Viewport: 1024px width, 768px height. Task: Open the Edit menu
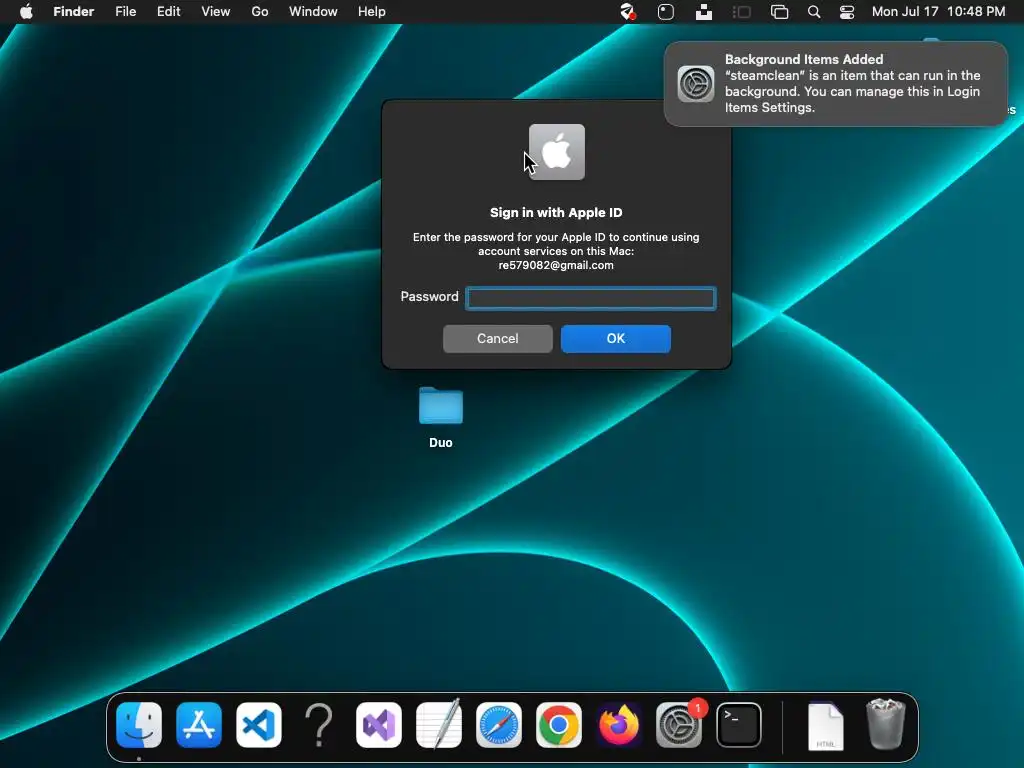coord(168,12)
